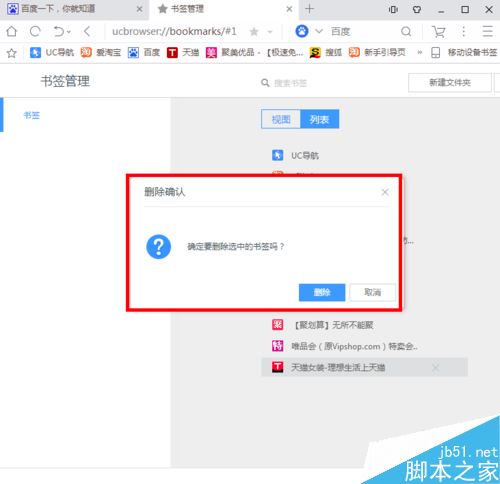Click the red T icon of 天猫女装 row
The height and width of the screenshot is (484, 500).
click(277, 367)
